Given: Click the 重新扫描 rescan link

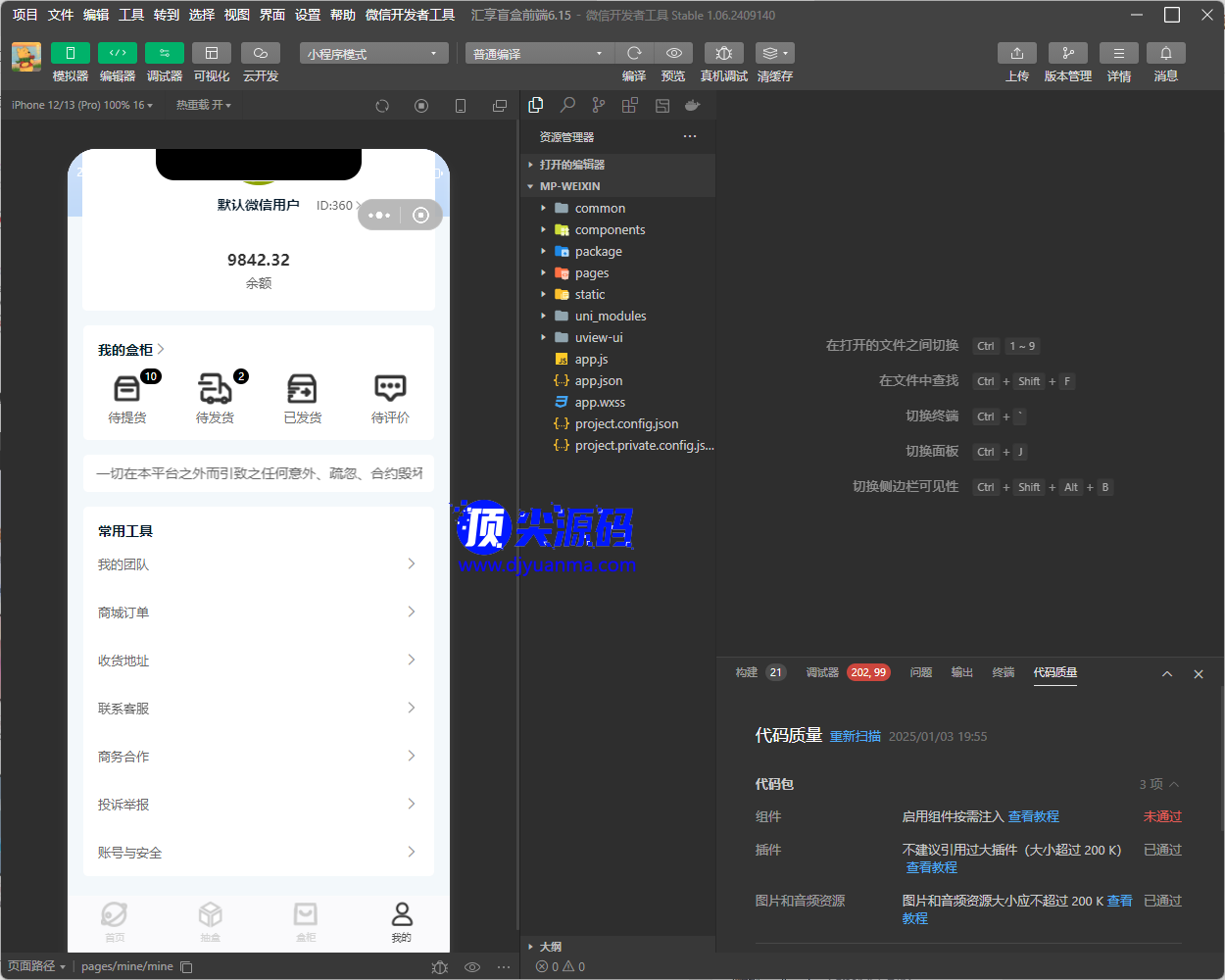Looking at the screenshot, I should (x=855, y=737).
